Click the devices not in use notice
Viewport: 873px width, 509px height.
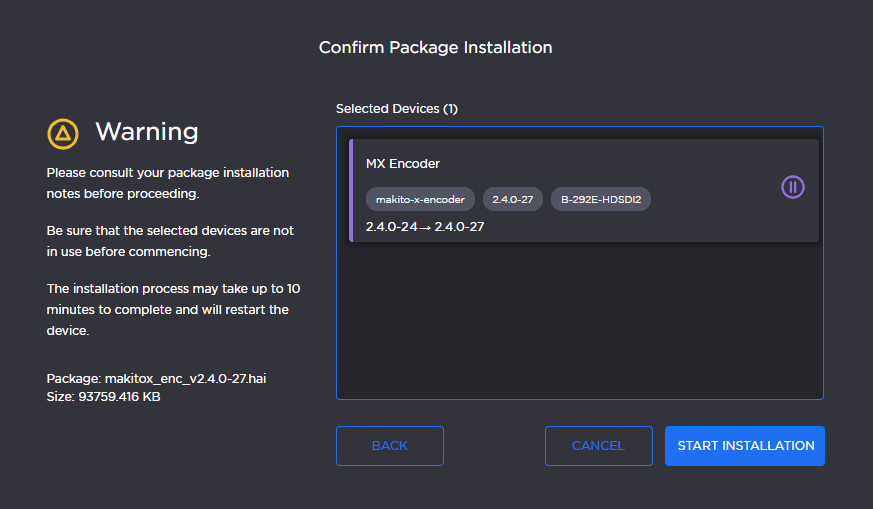tap(170, 241)
